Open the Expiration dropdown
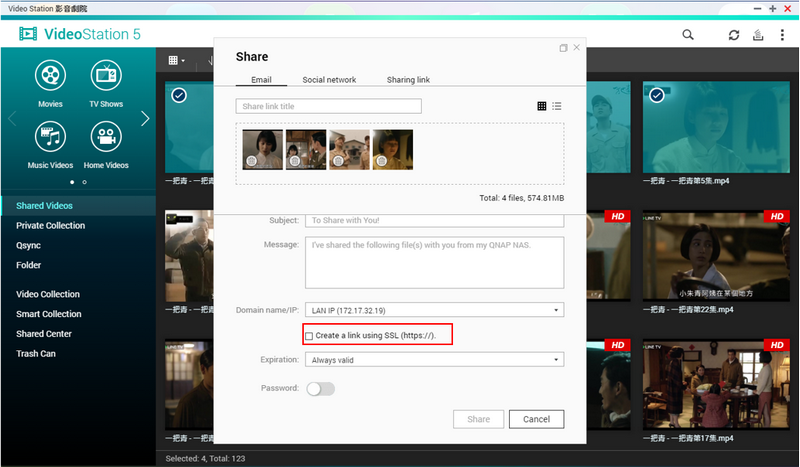Screen dimensions: 800x467 point(435,360)
